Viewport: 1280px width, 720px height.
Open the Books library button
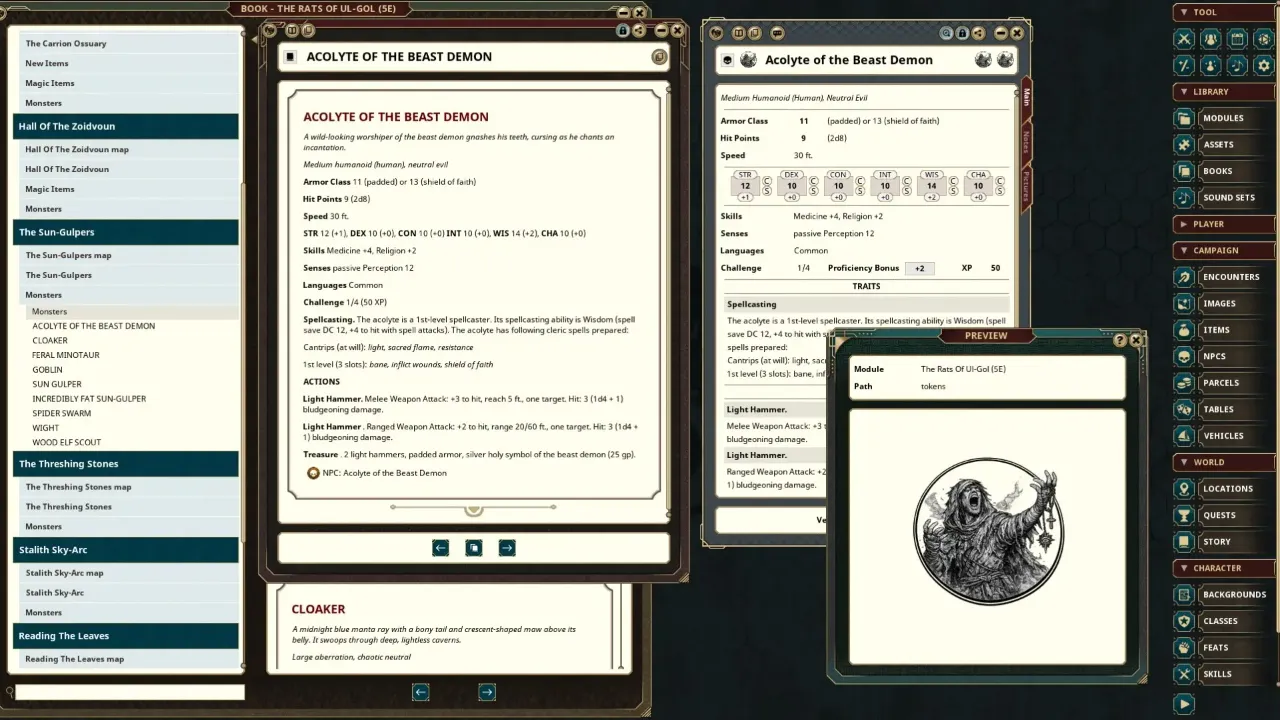click(x=1224, y=171)
